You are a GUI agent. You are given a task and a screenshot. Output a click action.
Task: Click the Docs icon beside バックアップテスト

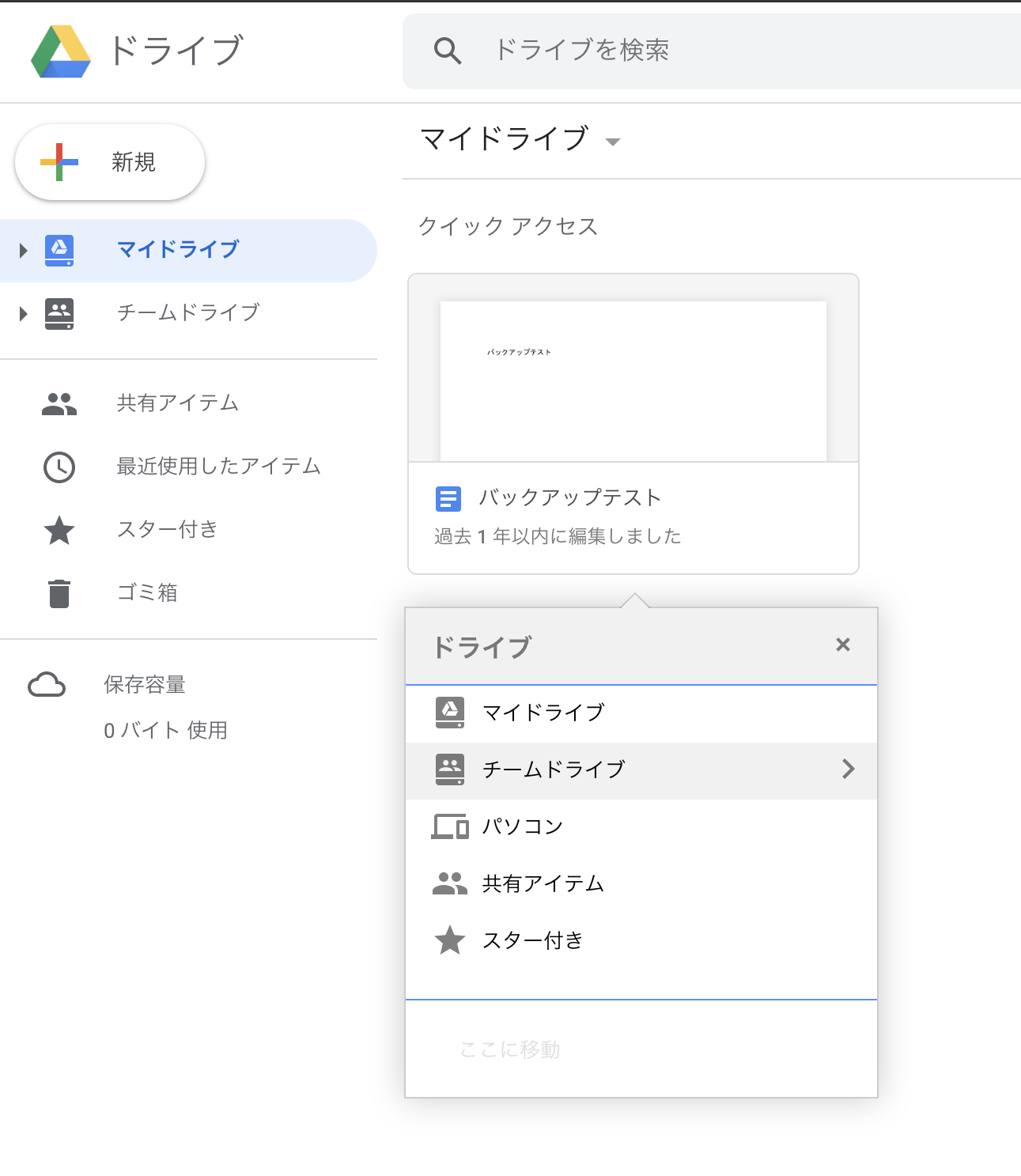[x=448, y=499]
